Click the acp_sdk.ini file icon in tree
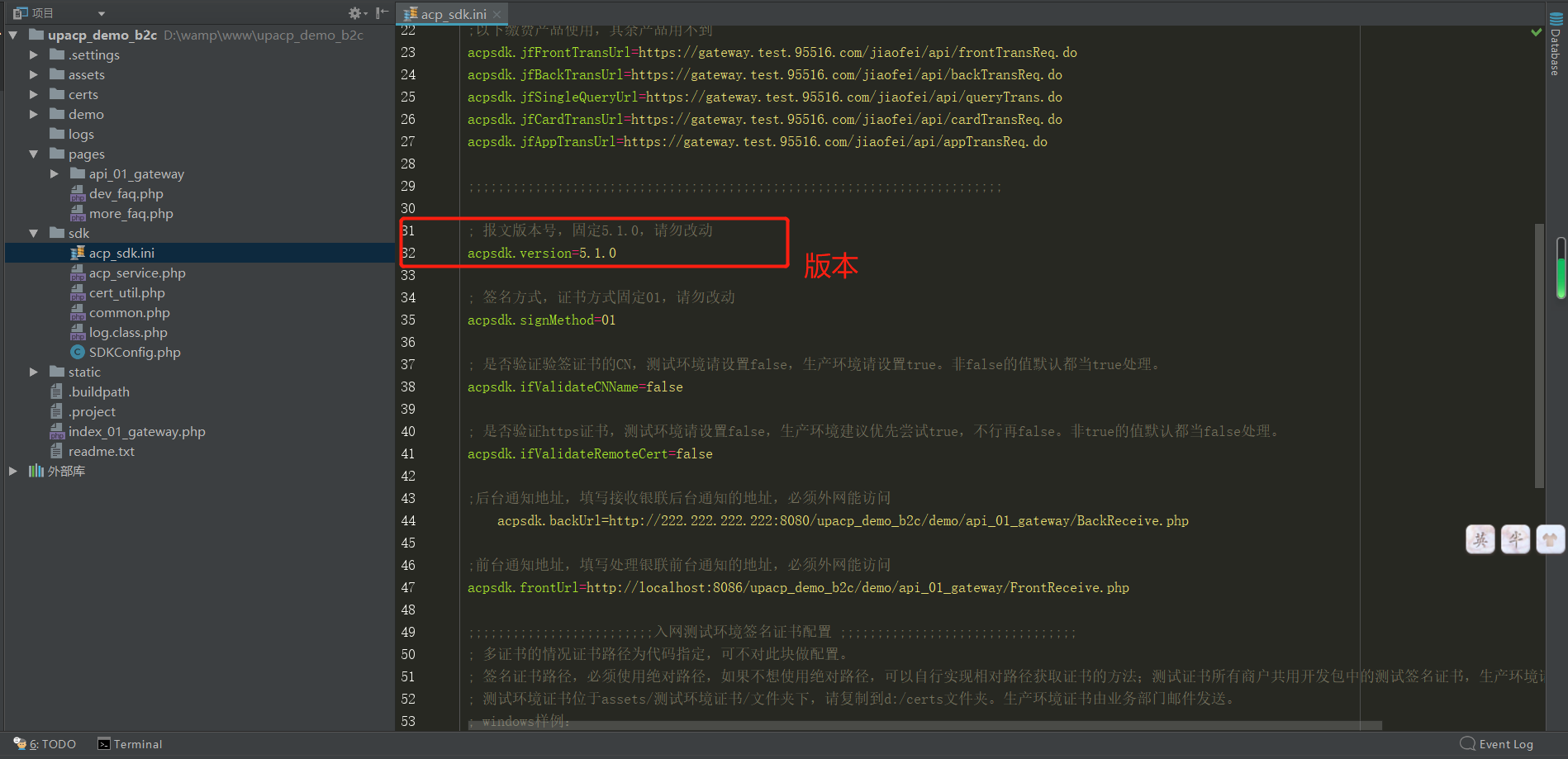This screenshot has width=1568, height=759. (78, 253)
